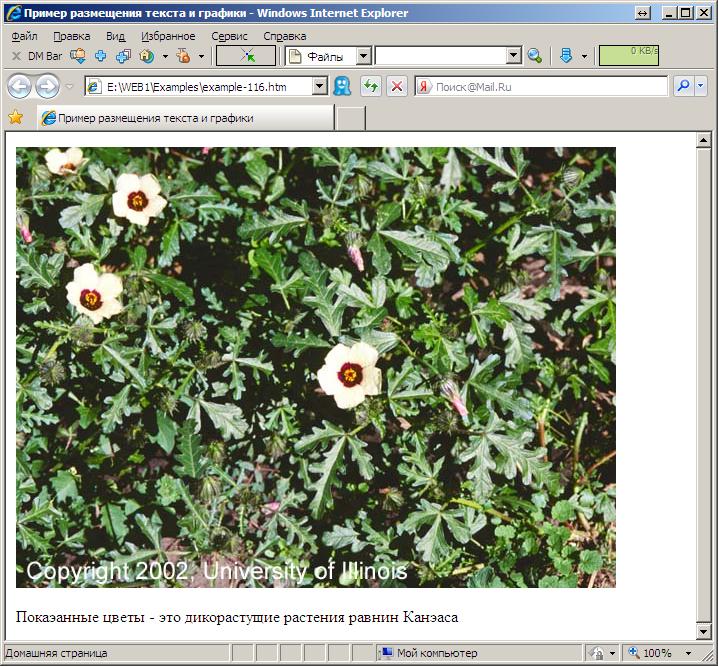Click the DM Bar multiple-windows download icon

pos(123,56)
